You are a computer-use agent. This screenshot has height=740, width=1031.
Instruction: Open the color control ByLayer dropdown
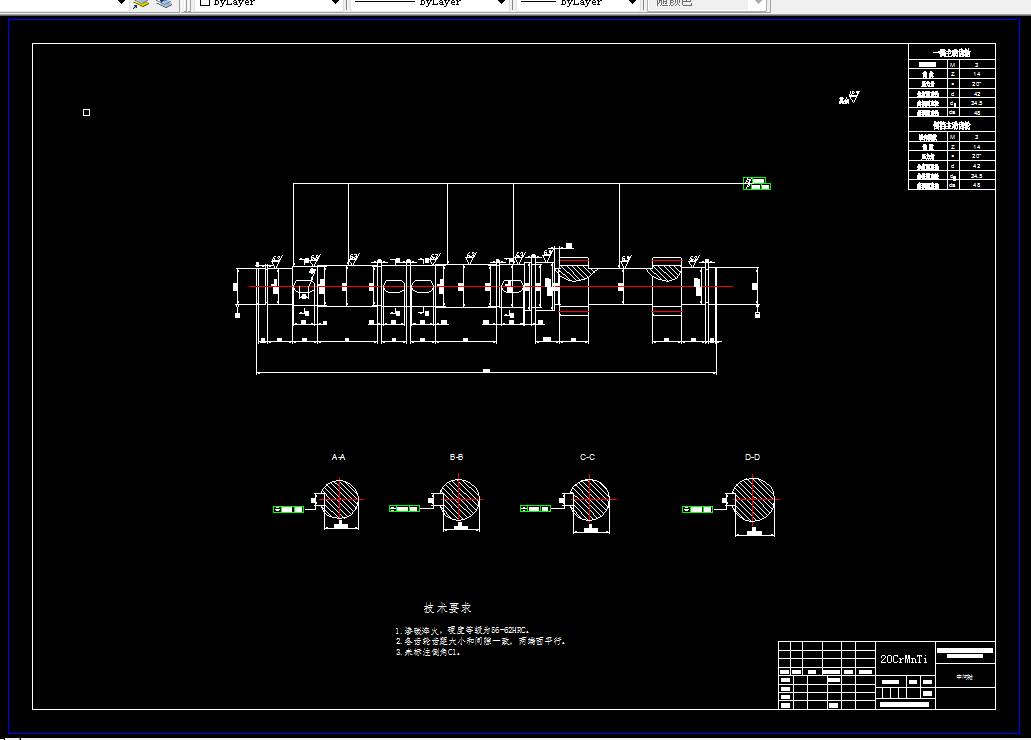pos(268,3)
